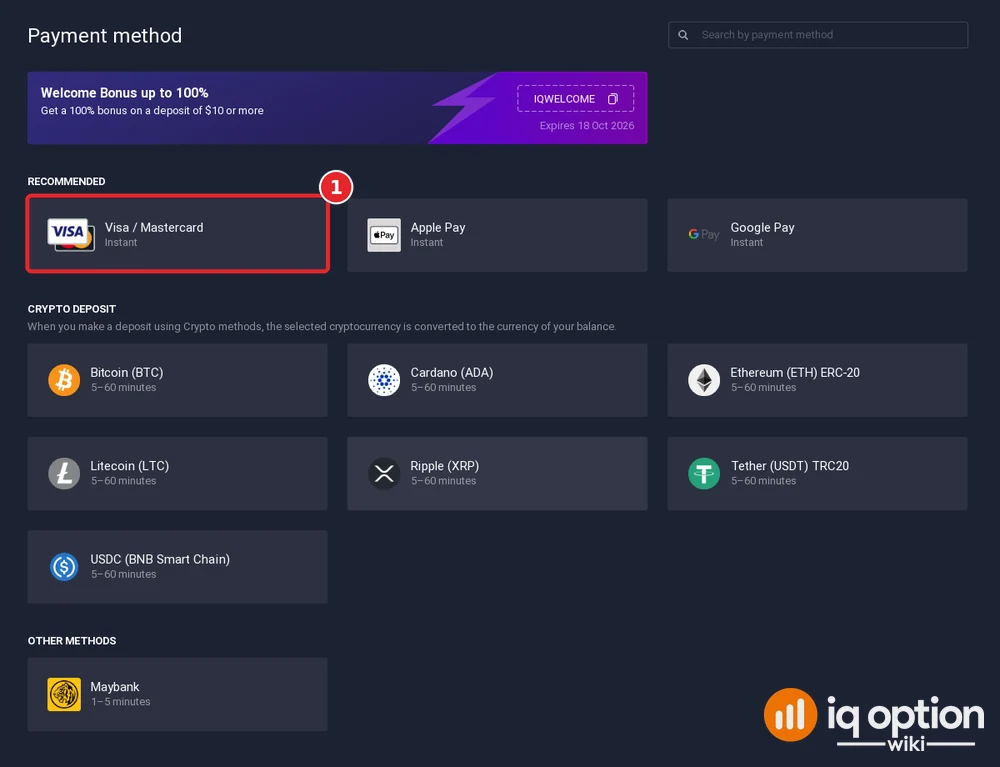The height and width of the screenshot is (767, 1000).
Task: Click the orange Bitcoin coin icon
Action: pyautogui.click(x=64, y=380)
